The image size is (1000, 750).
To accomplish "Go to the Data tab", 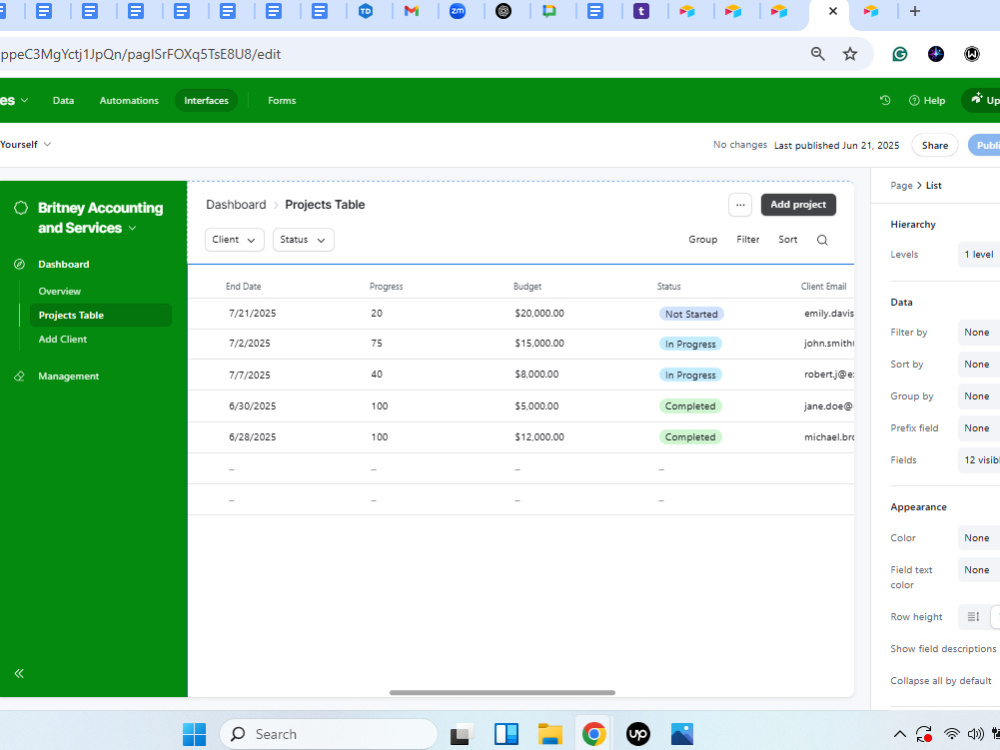I will (63, 101).
